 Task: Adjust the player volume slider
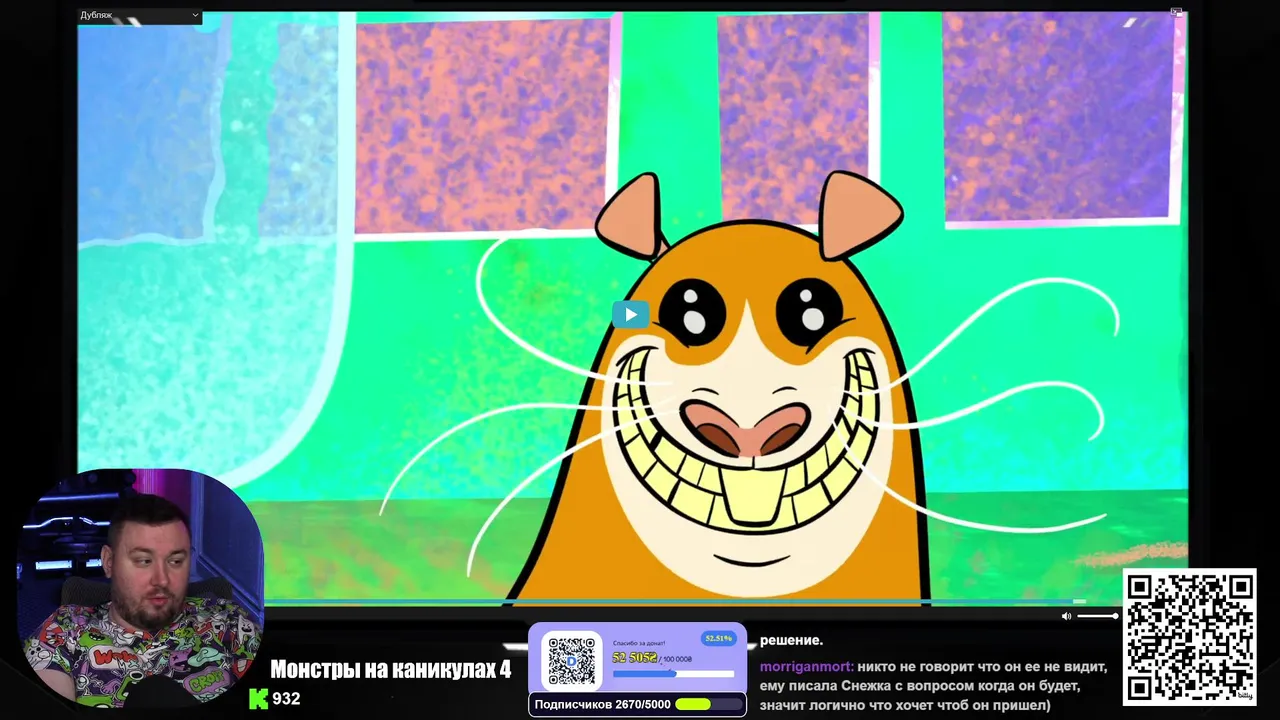pos(1097,616)
